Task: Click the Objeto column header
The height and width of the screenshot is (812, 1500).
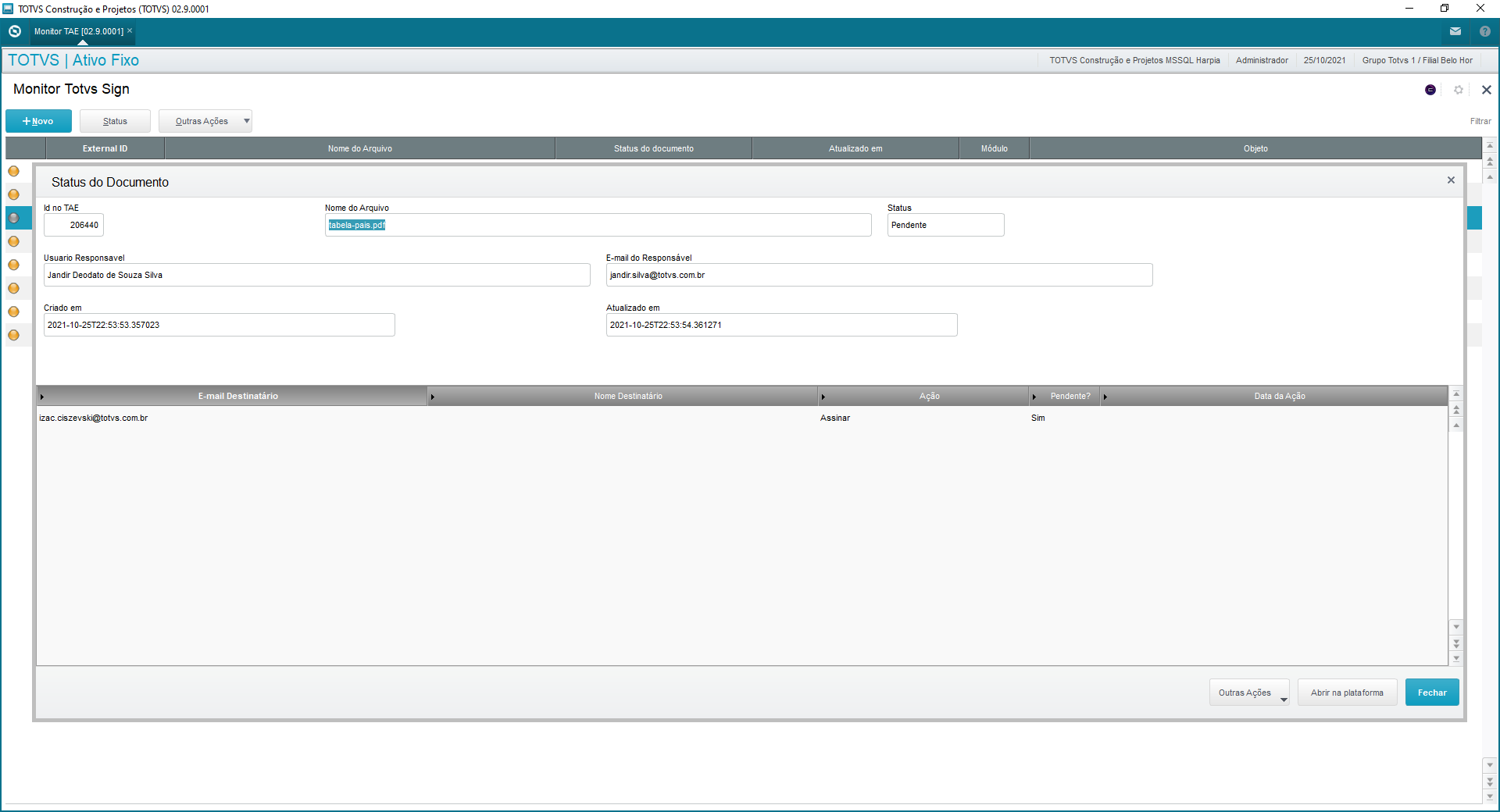Action: [1255, 148]
